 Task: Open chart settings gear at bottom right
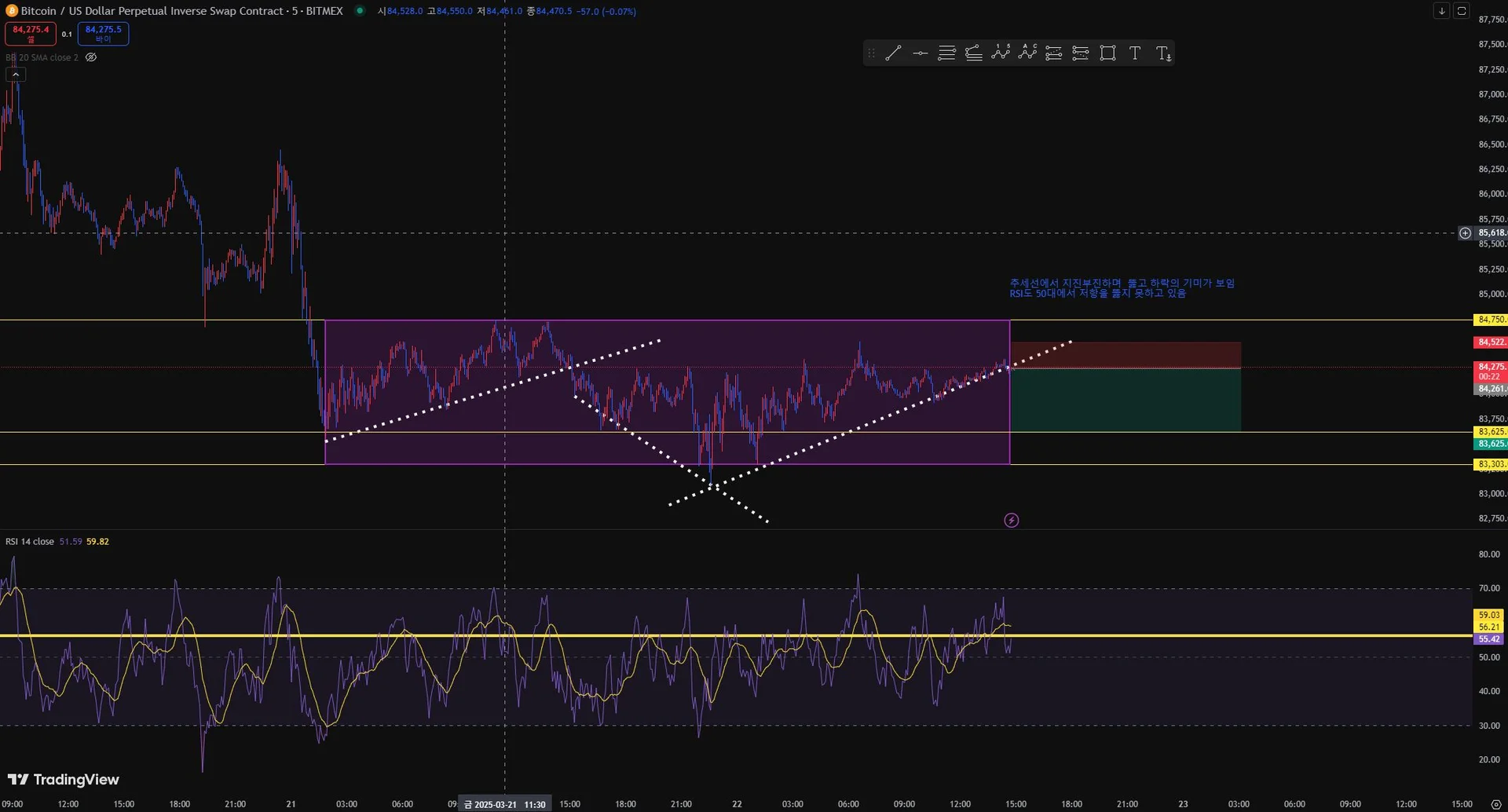pos(1495,804)
